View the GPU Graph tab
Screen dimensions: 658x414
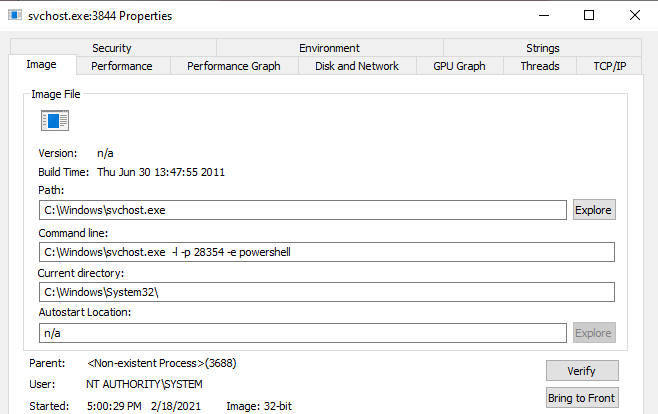tap(459, 66)
